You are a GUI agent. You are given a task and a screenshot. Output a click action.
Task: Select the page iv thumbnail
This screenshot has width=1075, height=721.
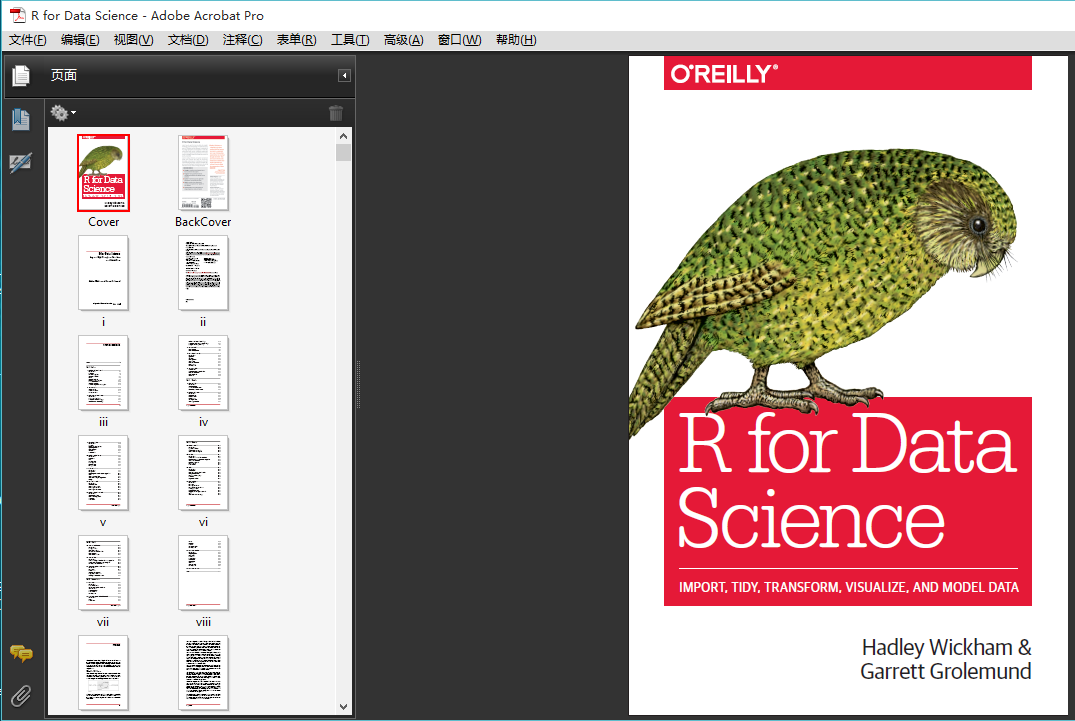click(x=203, y=373)
